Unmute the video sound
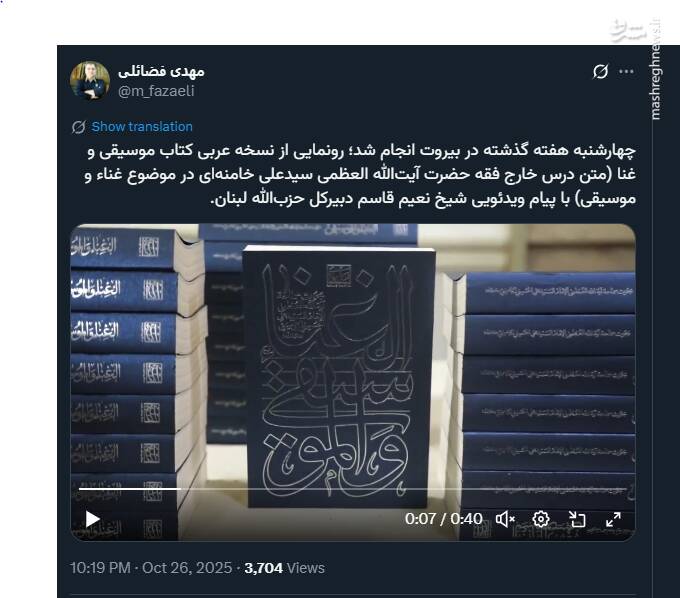 505,519
